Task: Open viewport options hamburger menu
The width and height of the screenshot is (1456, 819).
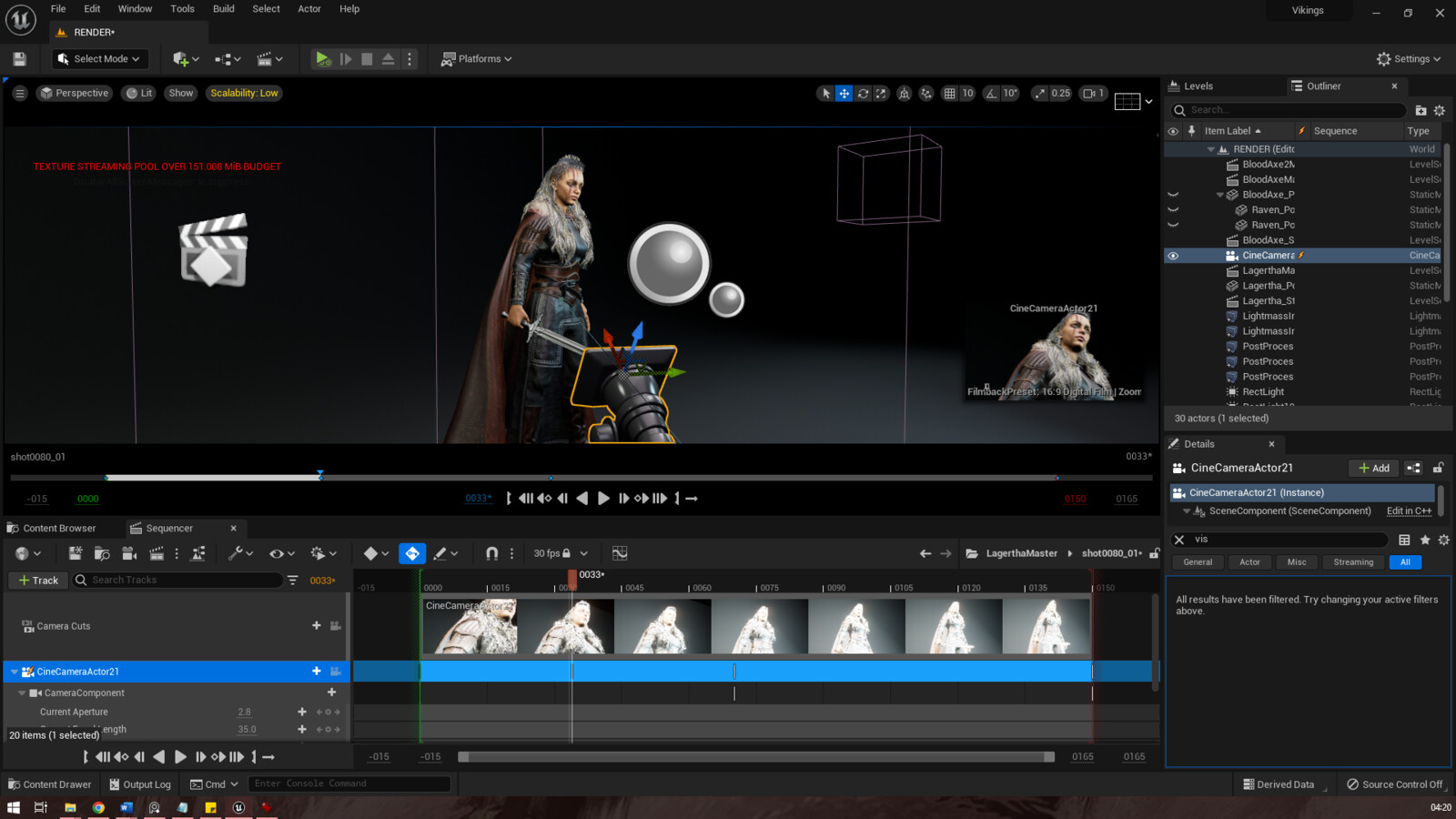Action: pyautogui.click(x=20, y=93)
